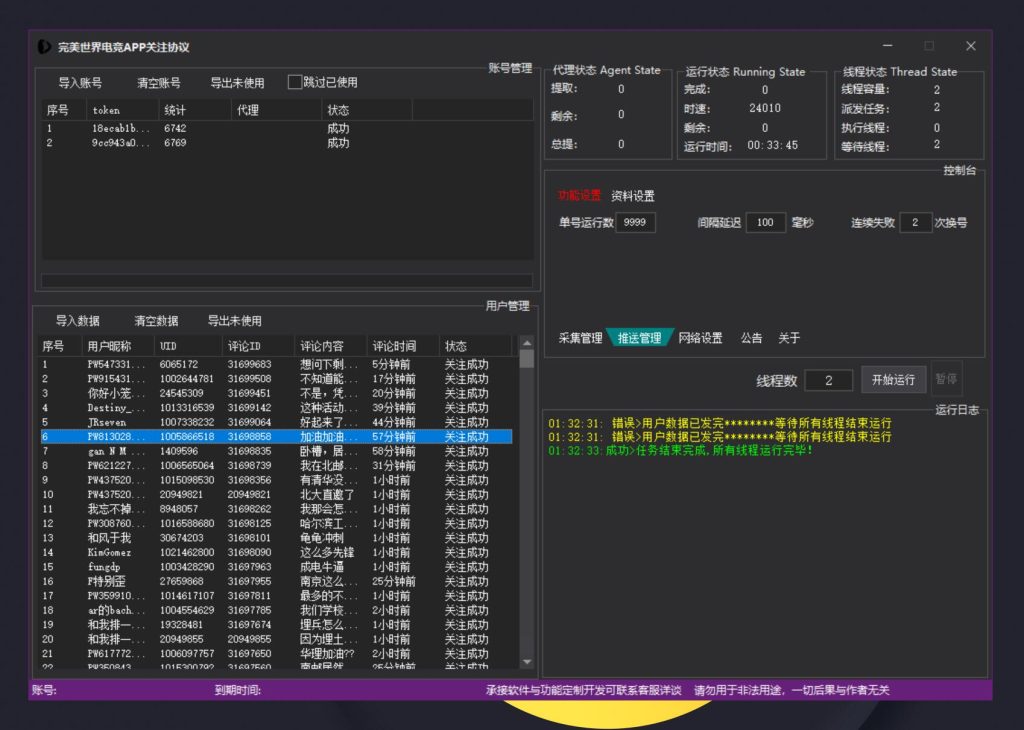Click the 线程数 input field

click(828, 380)
